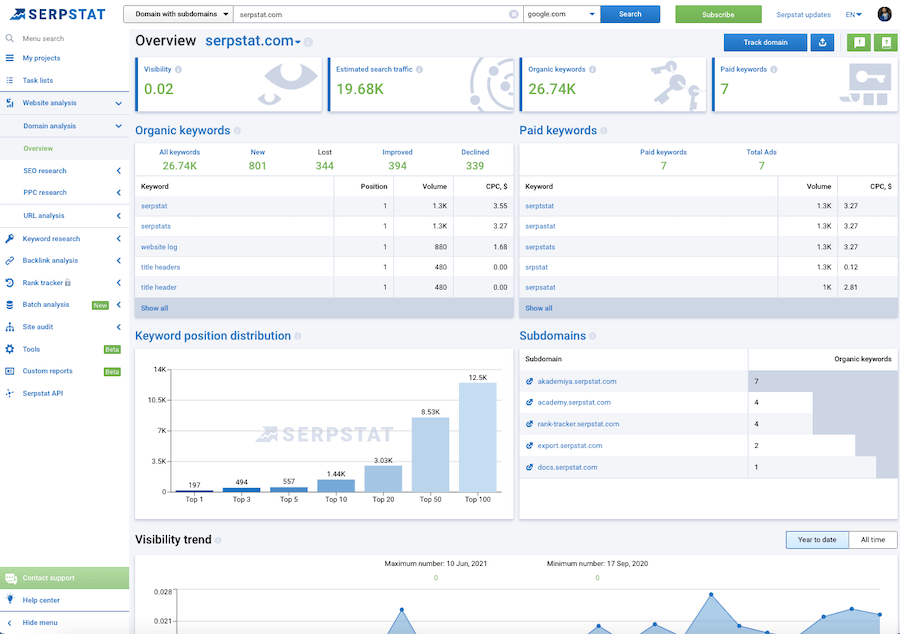The width and height of the screenshot is (900, 634).
Task: Click the Improved keywords count 394
Action: tap(397, 166)
